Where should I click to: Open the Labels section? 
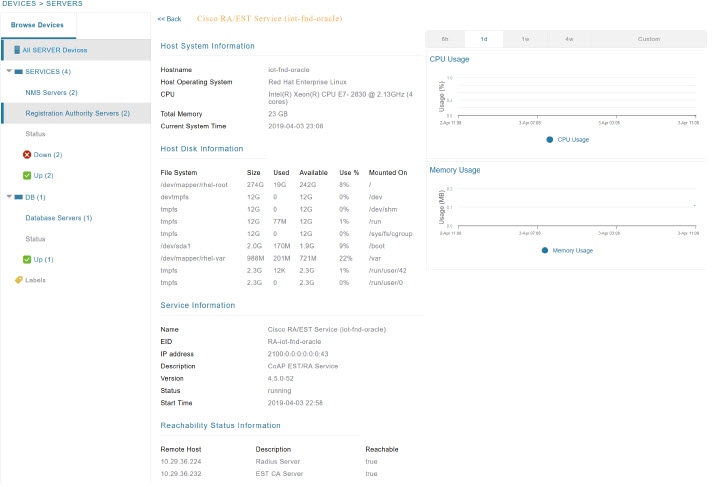(35, 280)
